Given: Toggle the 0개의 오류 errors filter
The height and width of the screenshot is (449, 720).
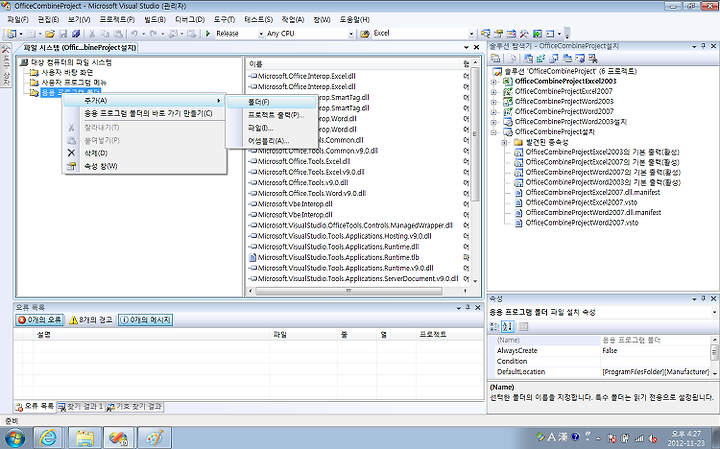Looking at the screenshot, I should (39, 320).
